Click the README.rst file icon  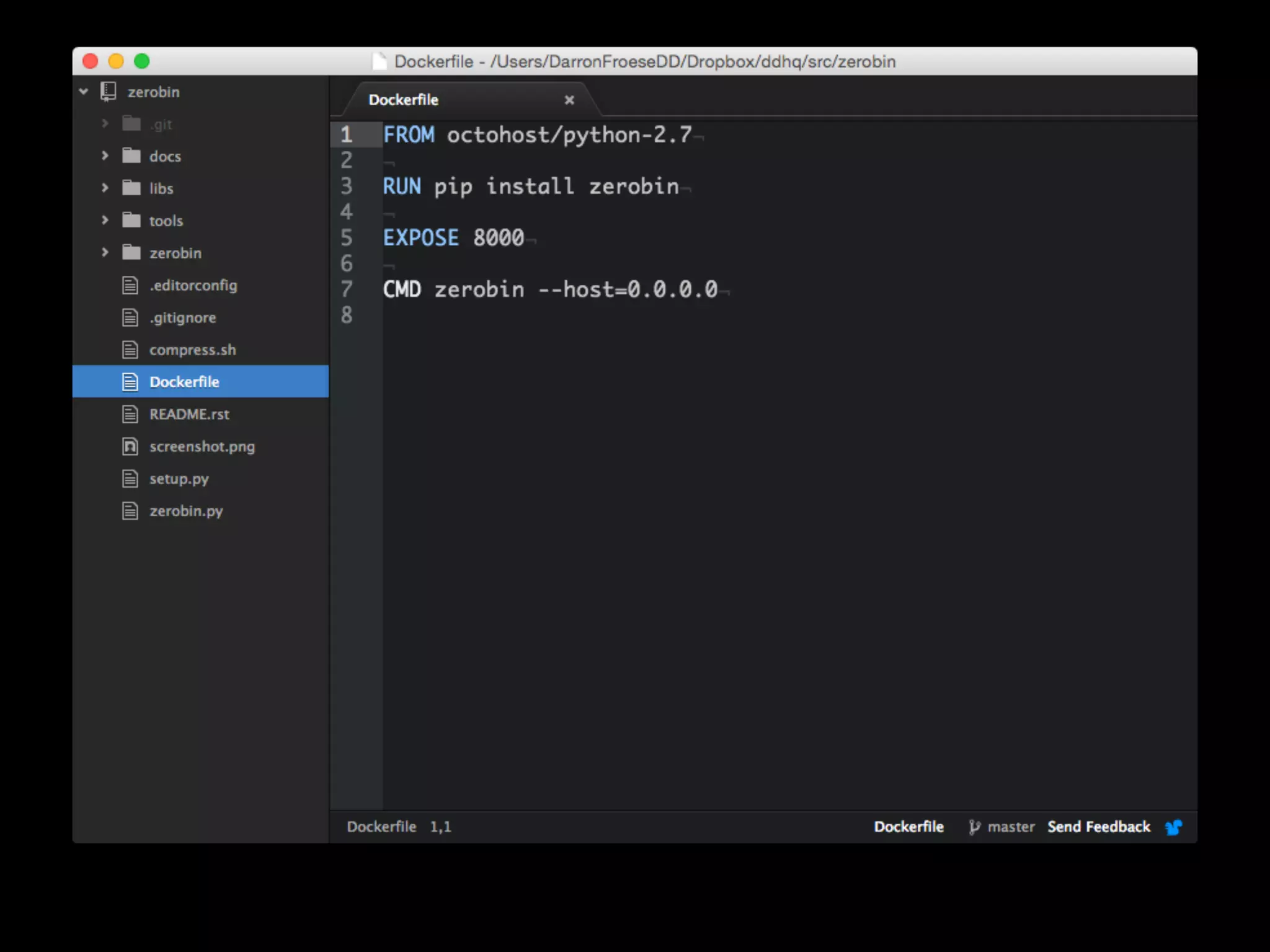(130, 414)
